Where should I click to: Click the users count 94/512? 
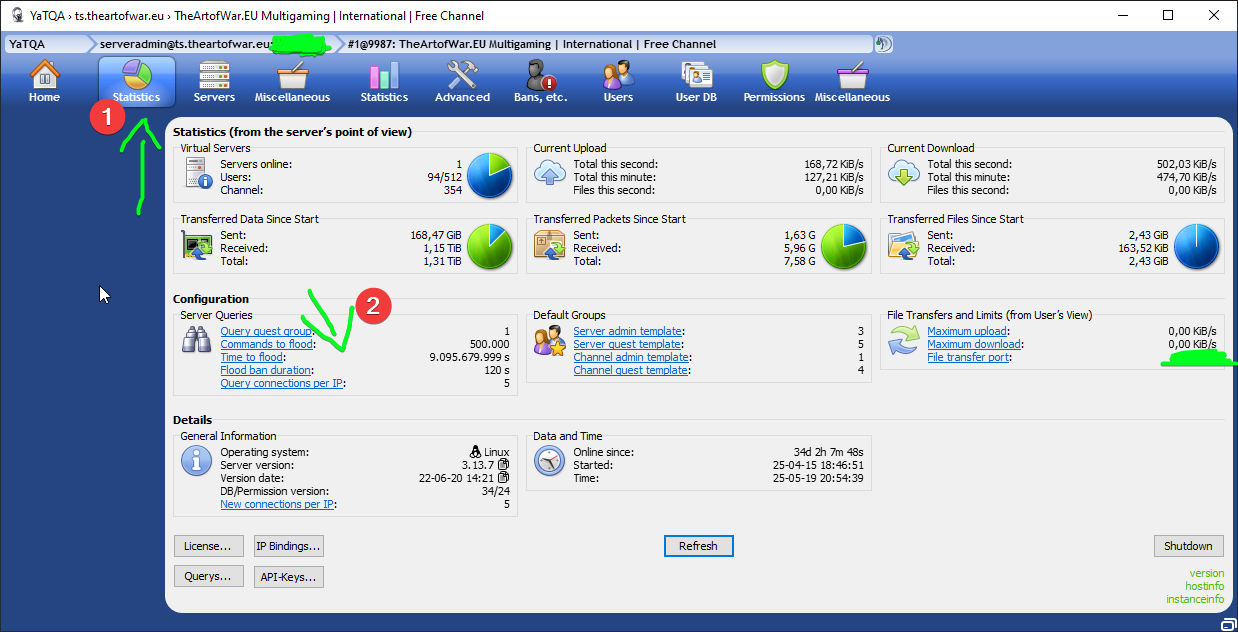click(444, 177)
